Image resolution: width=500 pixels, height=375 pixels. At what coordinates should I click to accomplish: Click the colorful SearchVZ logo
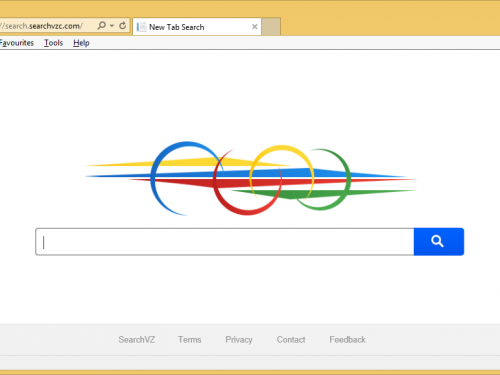[x=250, y=179]
